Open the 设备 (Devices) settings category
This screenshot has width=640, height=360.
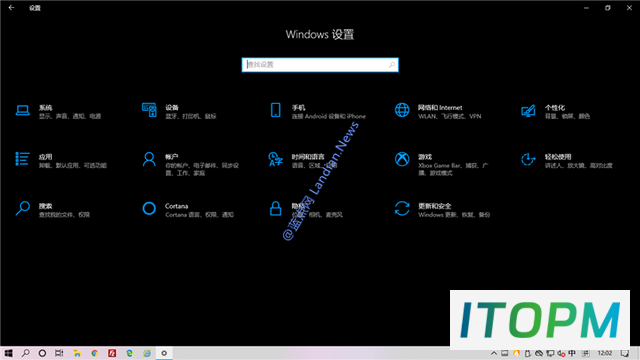179,111
